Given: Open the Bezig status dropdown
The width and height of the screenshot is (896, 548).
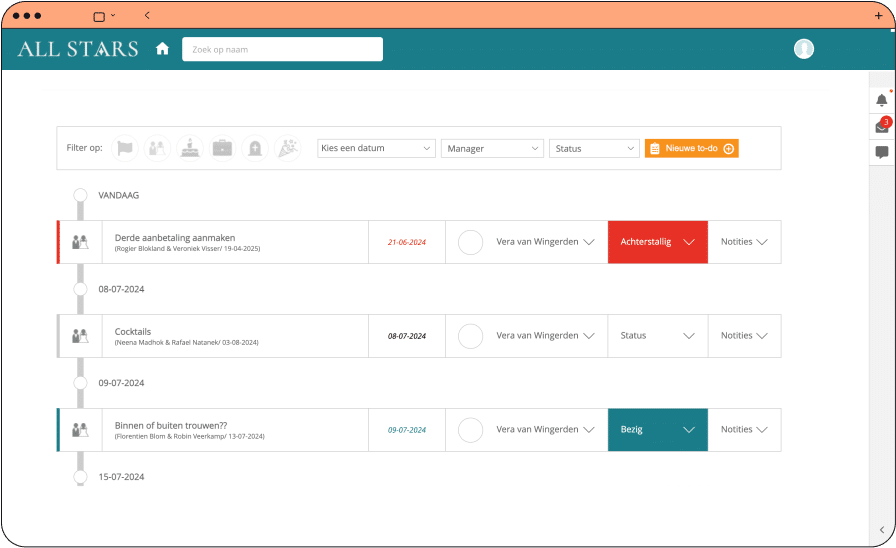Looking at the screenshot, I should [657, 430].
